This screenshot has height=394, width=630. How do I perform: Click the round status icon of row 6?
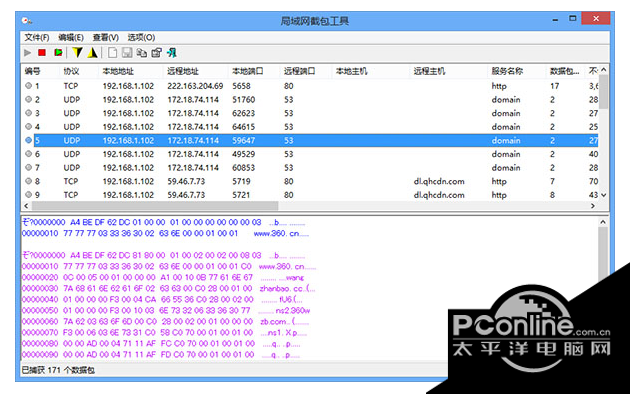(x=28, y=154)
